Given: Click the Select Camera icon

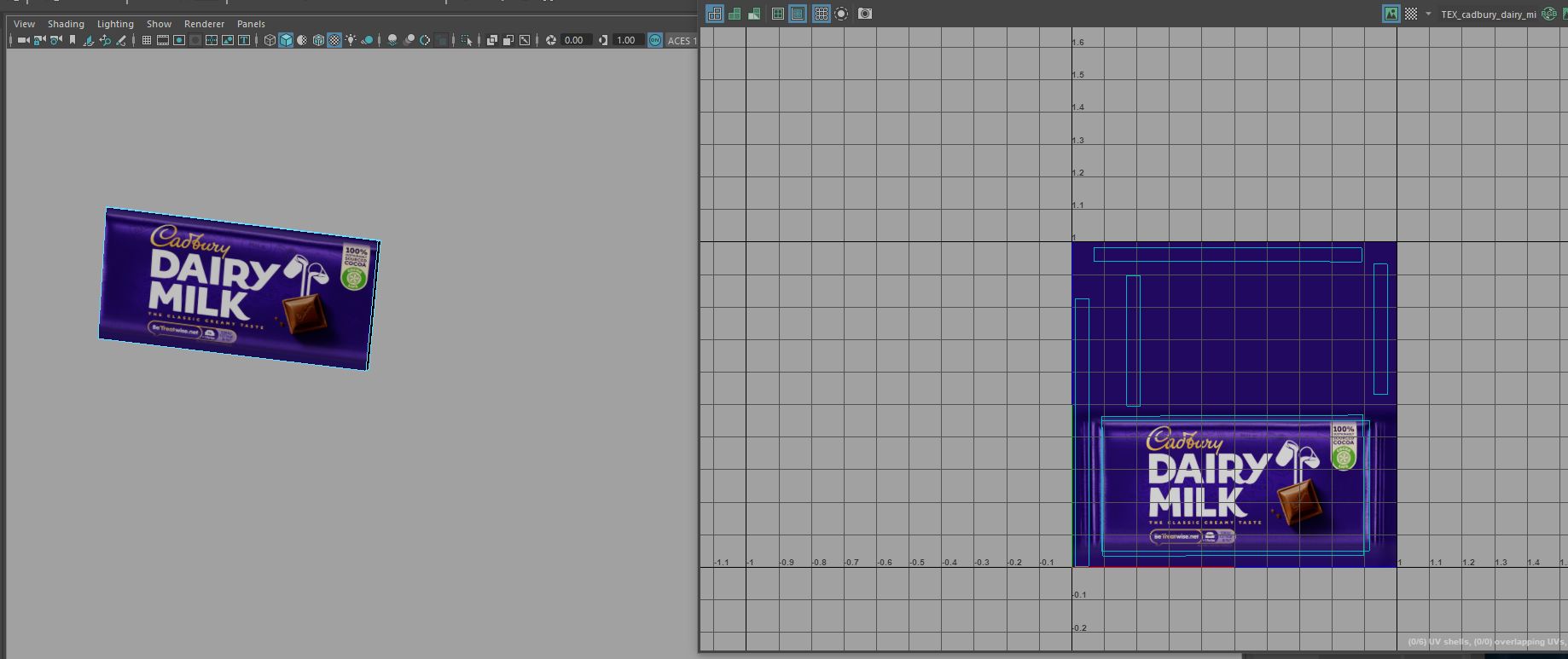Looking at the screenshot, I should 23,40.
